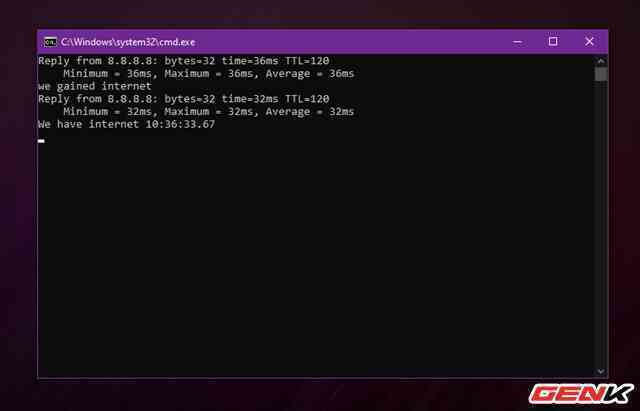Screen dimensions: 640x411
Task: Click the blinking console cursor
Action: (41, 141)
